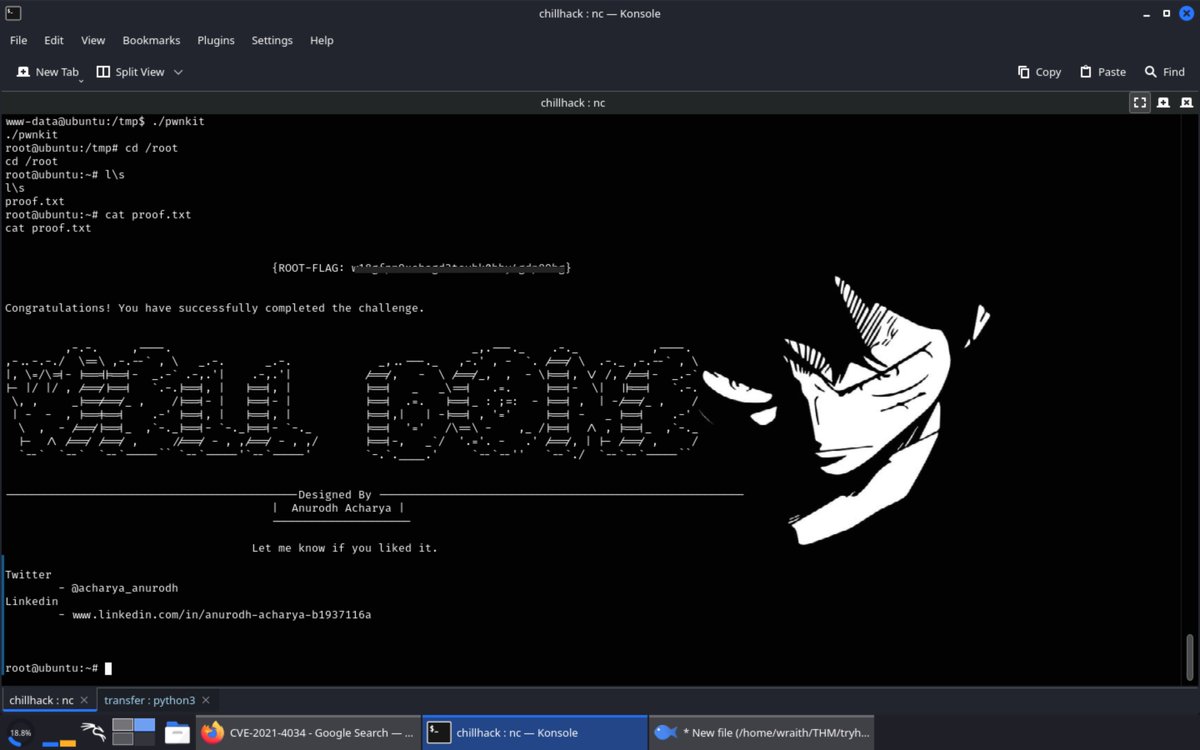
Task: Click the chillhack : nc view header title
Action: (x=573, y=102)
